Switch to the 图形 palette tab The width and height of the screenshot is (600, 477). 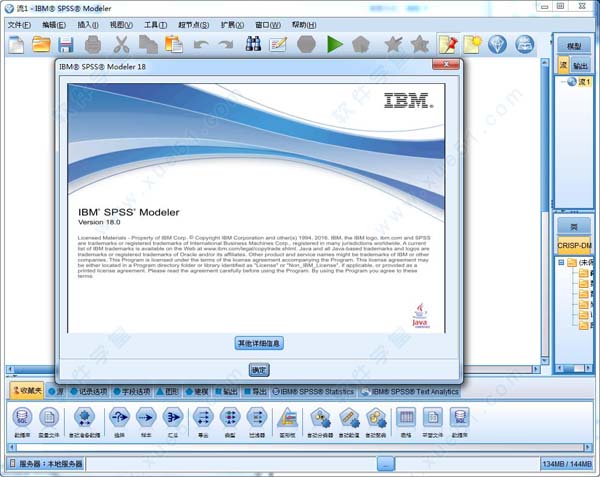[x=168, y=392]
